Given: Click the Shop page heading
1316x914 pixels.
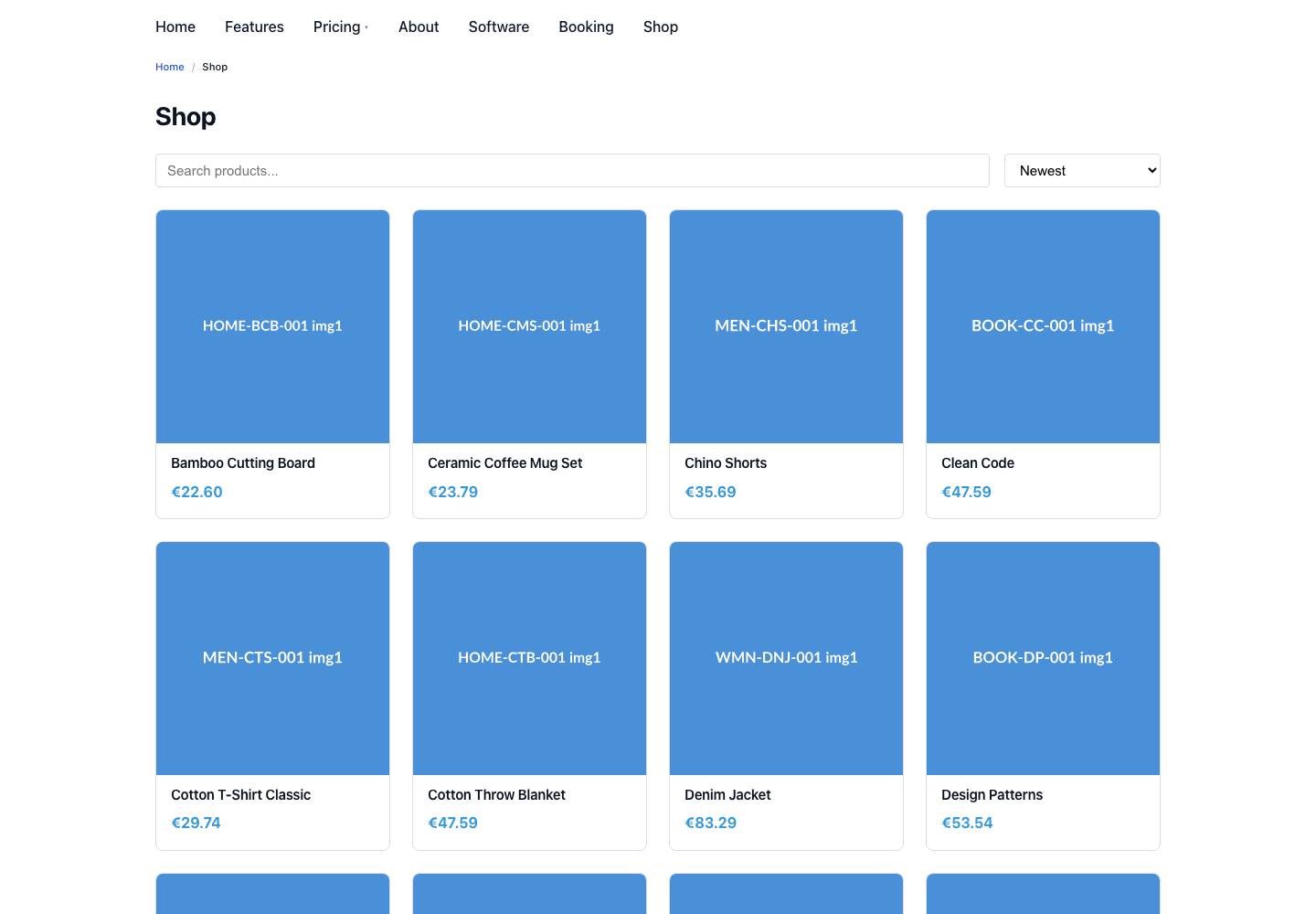Looking at the screenshot, I should pyautogui.click(x=186, y=117).
